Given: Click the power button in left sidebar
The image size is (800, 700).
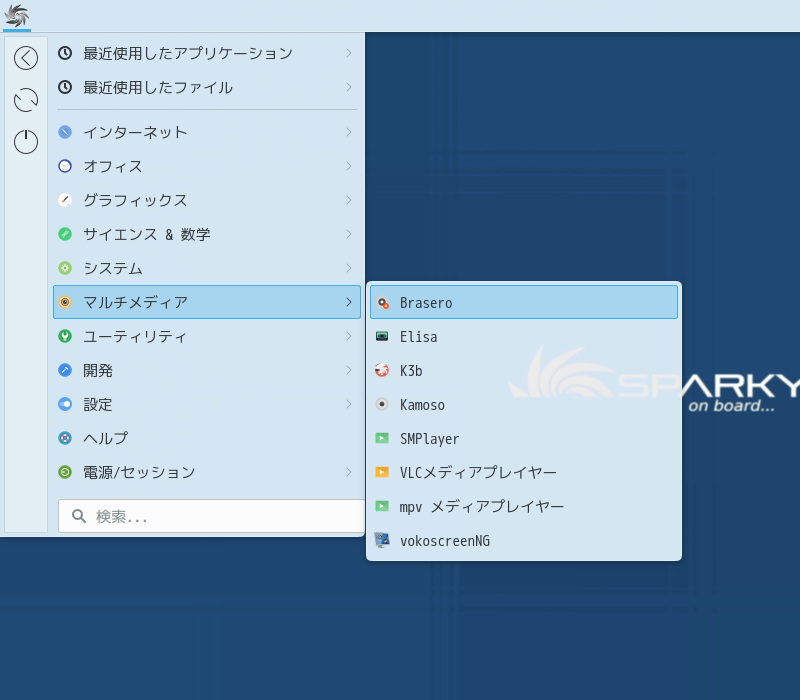Looking at the screenshot, I should [x=26, y=142].
